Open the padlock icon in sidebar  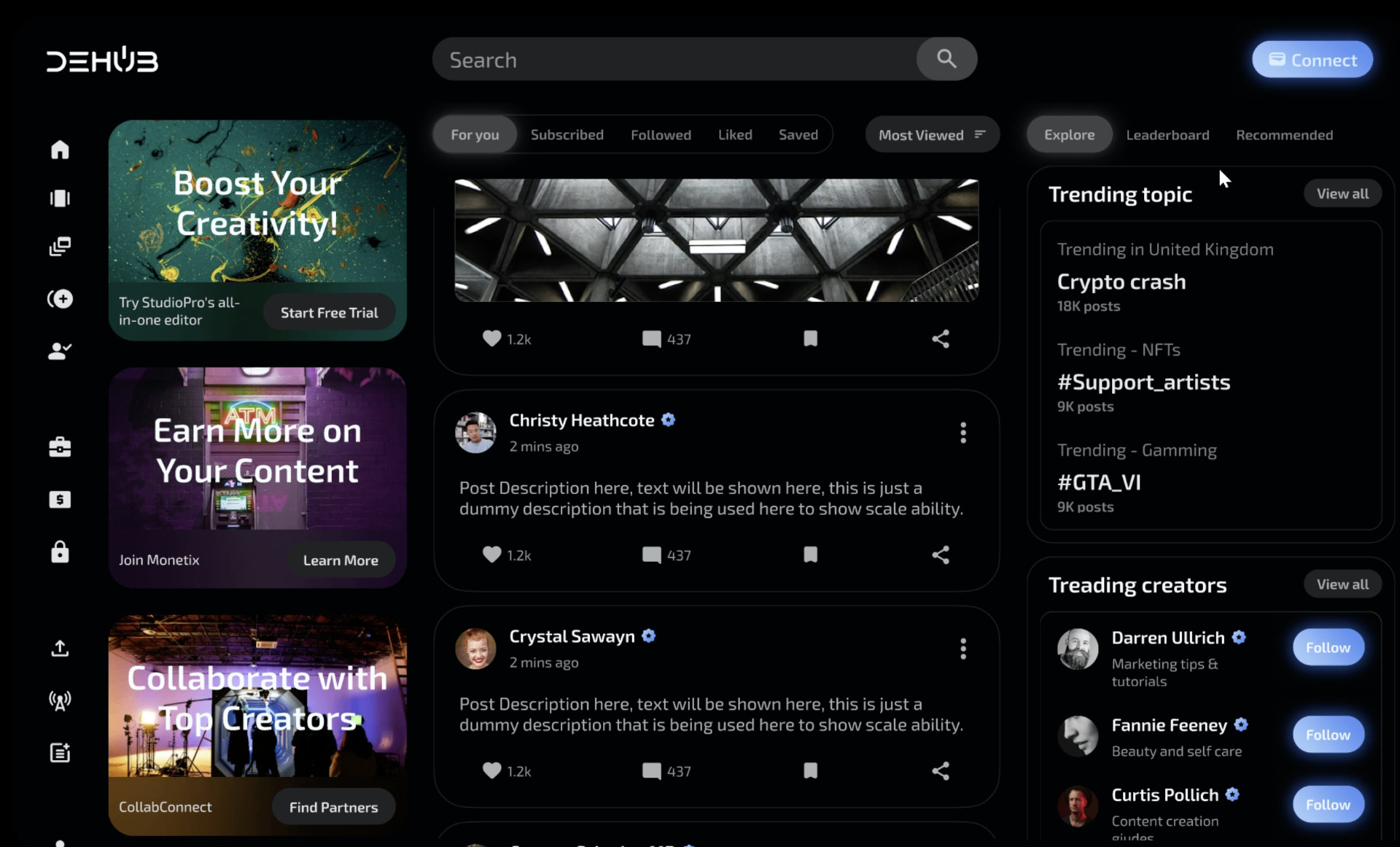(60, 552)
